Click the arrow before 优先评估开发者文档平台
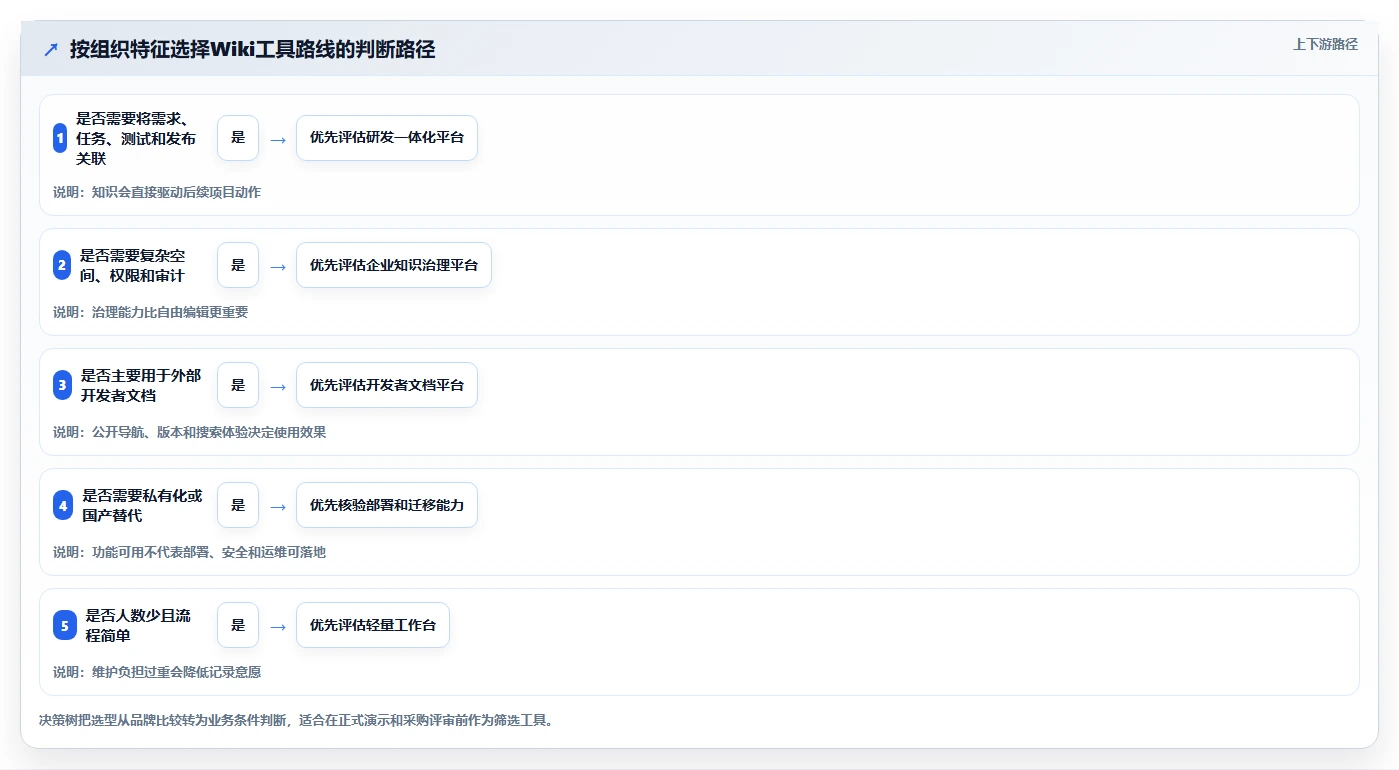 pyautogui.click(x=278, y=386)
